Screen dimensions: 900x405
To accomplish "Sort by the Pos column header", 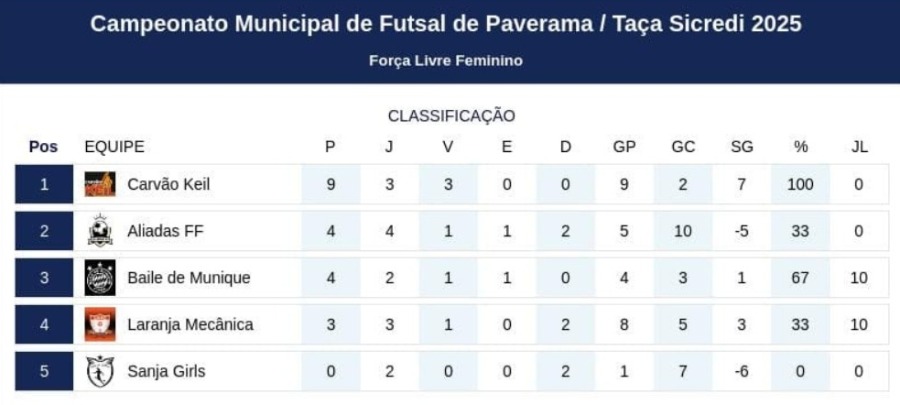I will (x=44, y=147).
